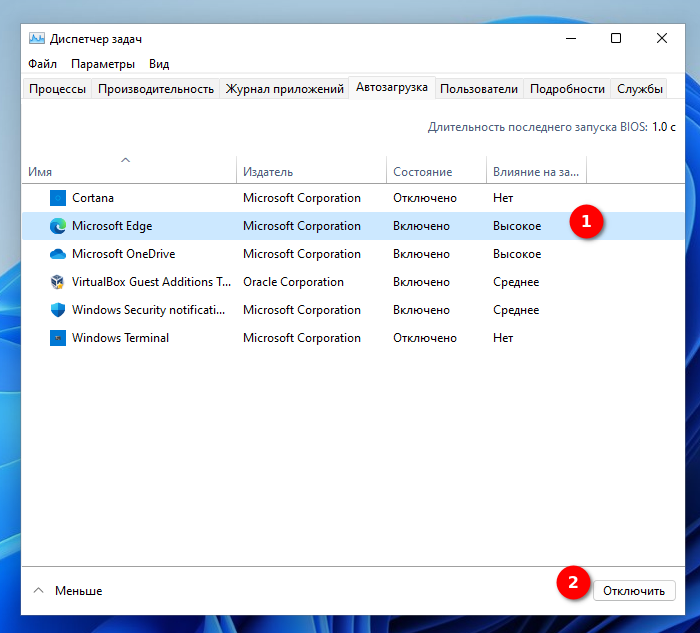The image size is (700, 633).
Task: Select the Windows Terminal row name
Action: point(121,338)
